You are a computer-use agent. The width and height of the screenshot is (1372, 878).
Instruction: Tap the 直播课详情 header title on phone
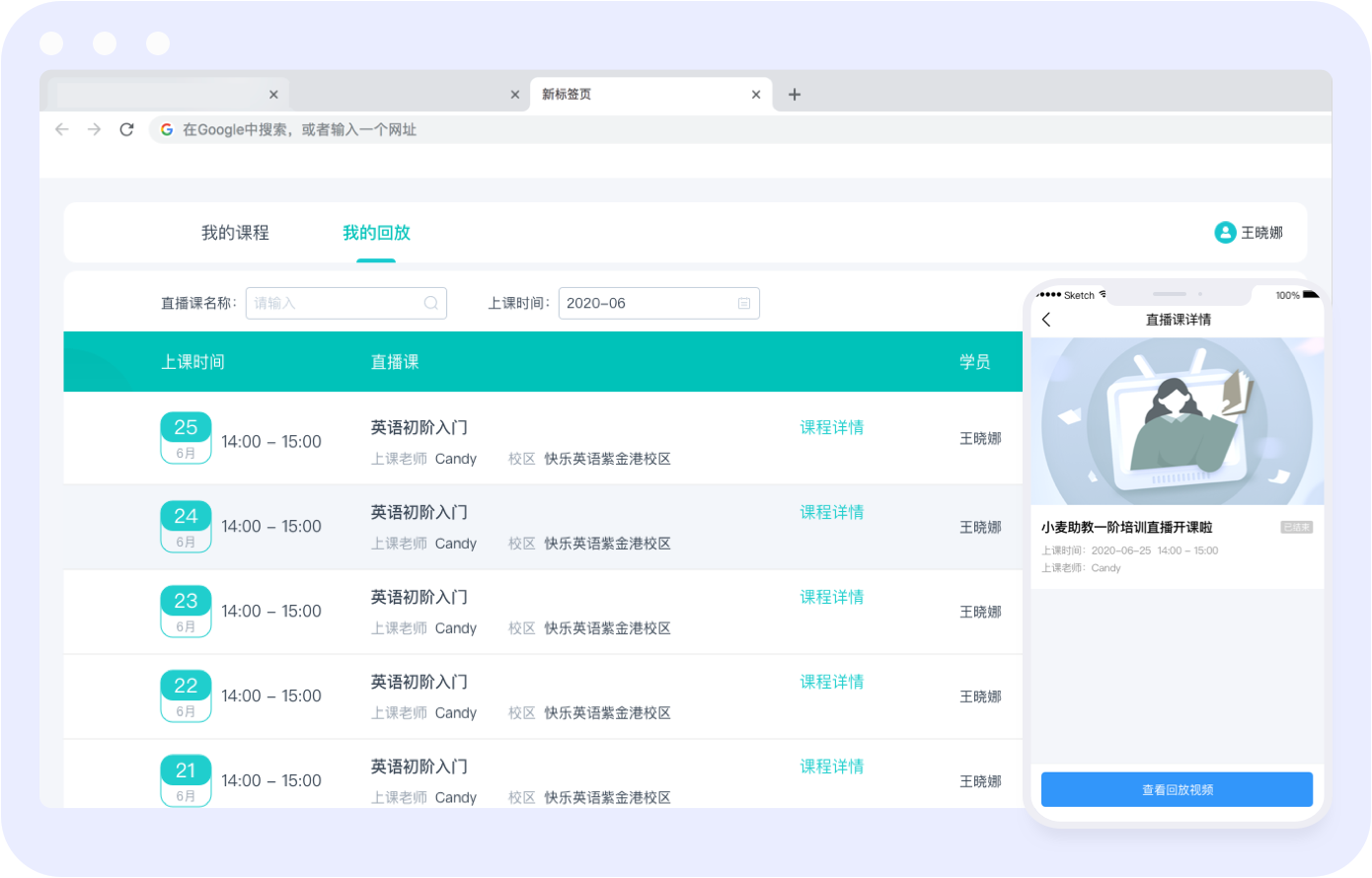pos(1178,320)
